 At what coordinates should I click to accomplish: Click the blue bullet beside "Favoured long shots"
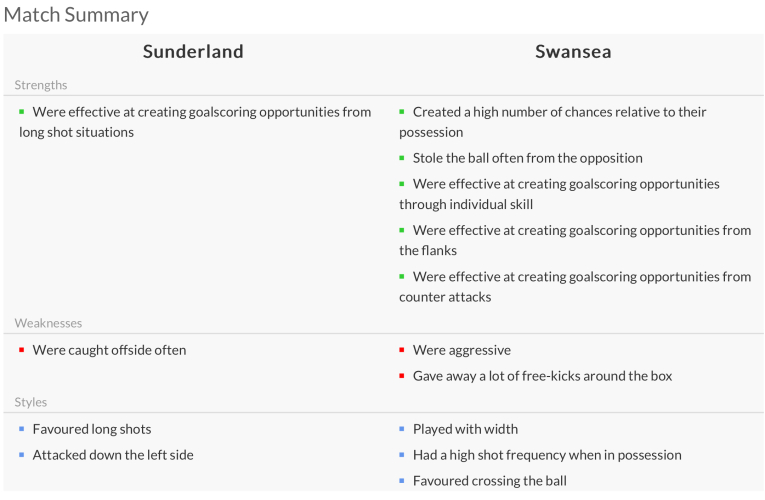(22, 429)
